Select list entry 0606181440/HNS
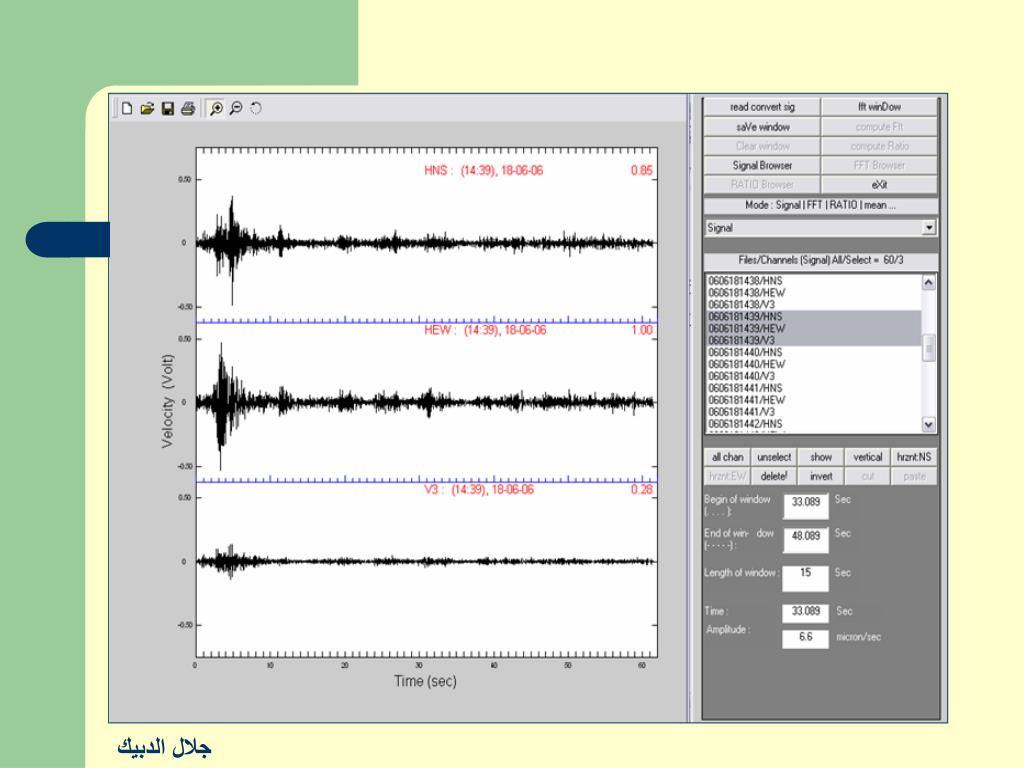Image resolution: width=1024 pixels, height=768 pixels. point(813,352)
